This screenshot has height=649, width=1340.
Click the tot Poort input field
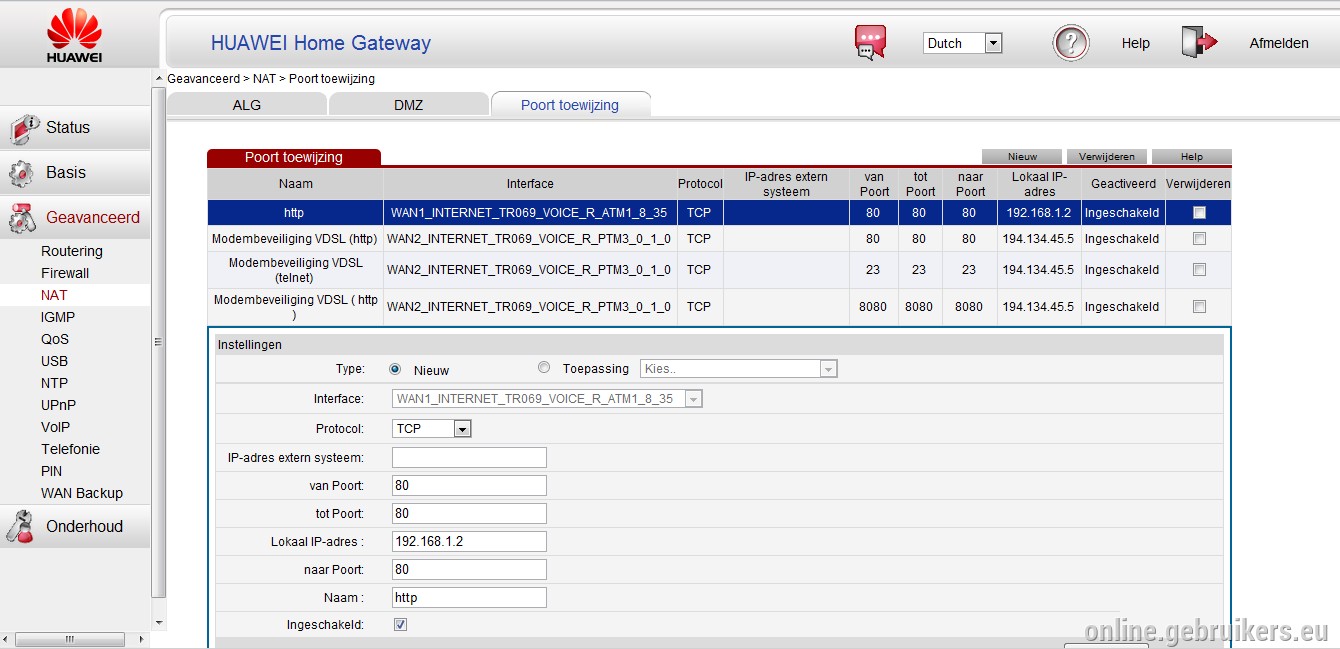tap(469, 514)
